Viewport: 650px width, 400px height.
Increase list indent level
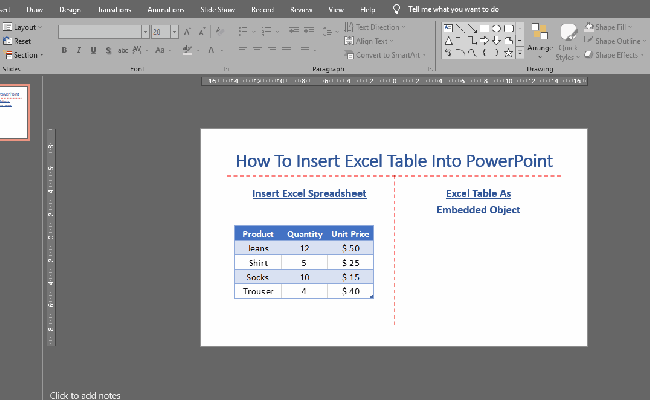[309, 30]
